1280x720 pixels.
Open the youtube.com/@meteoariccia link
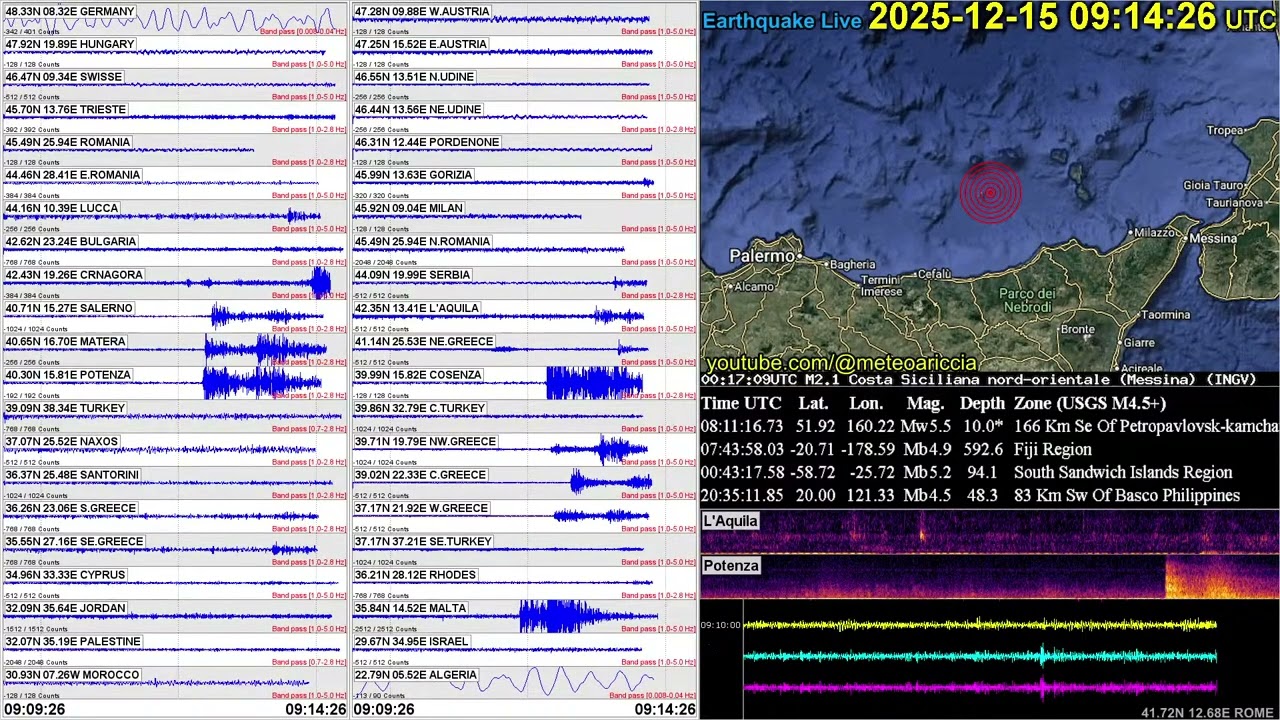click(x=841, y=363)
